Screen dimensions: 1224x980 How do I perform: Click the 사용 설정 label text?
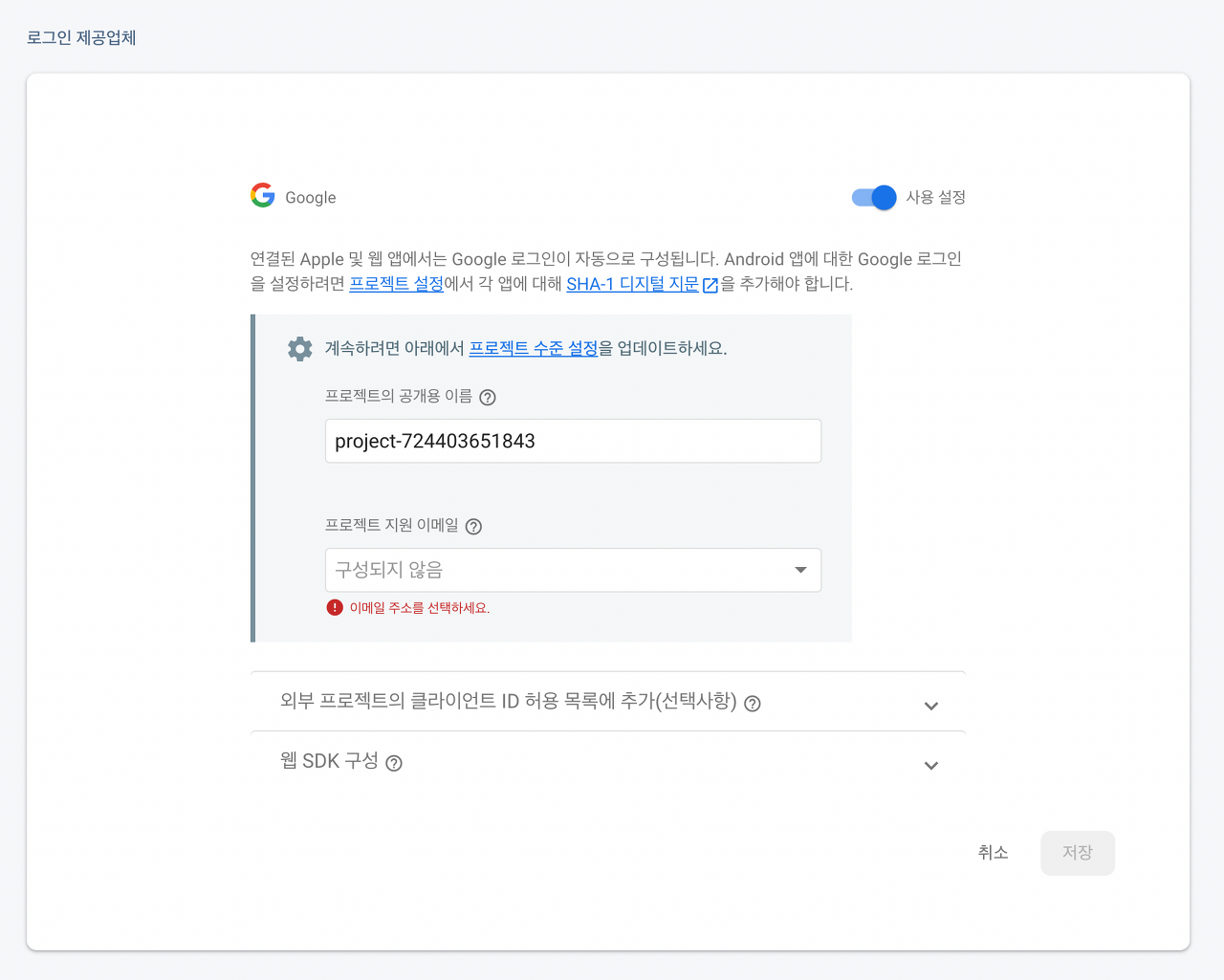coord(936,197)
